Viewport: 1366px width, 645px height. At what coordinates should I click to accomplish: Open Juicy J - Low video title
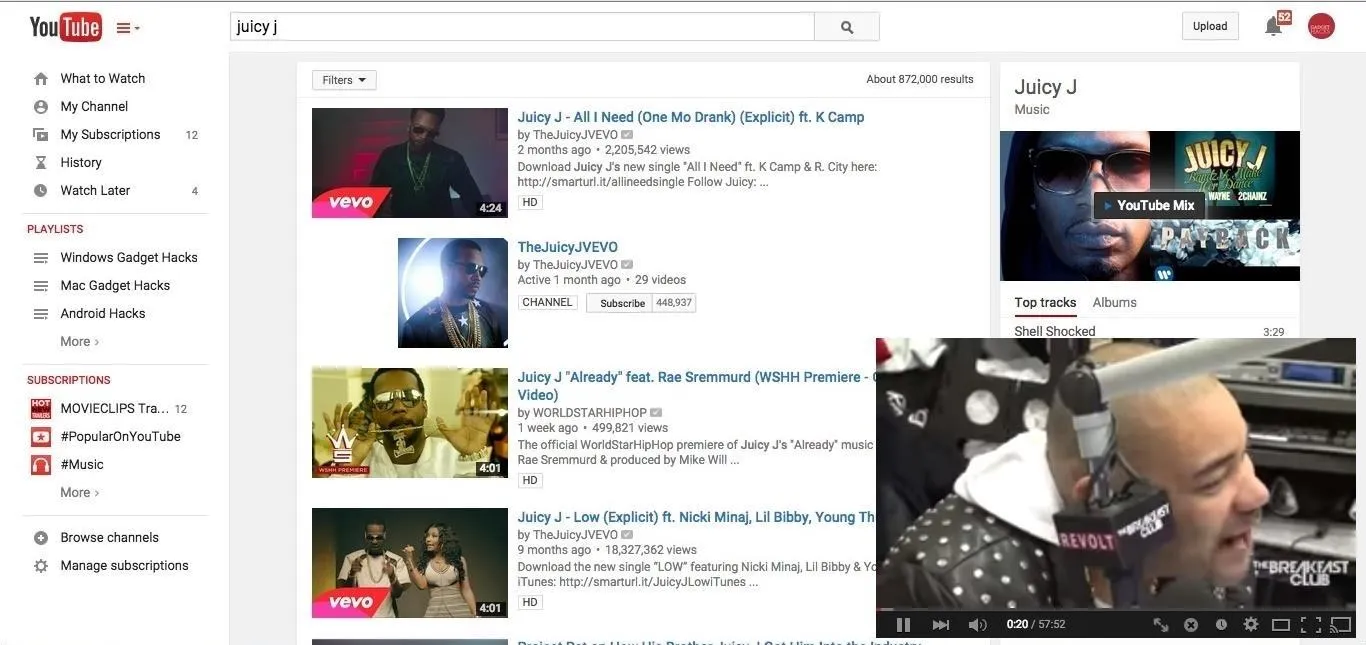(x=696, y=517)
